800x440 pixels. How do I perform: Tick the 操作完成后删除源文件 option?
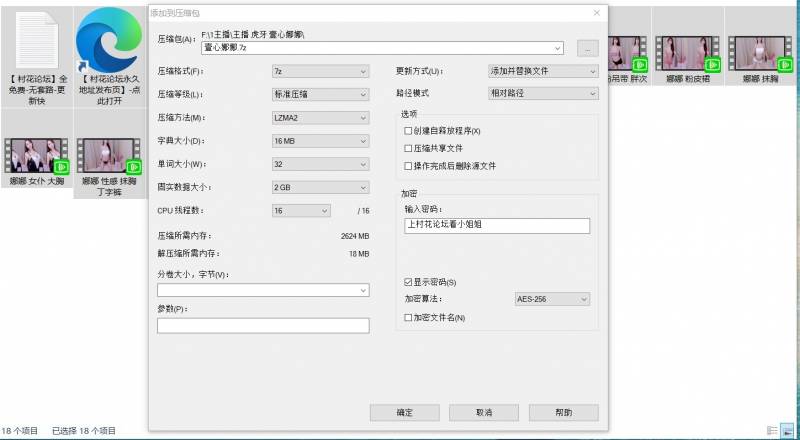click(408, 165)
